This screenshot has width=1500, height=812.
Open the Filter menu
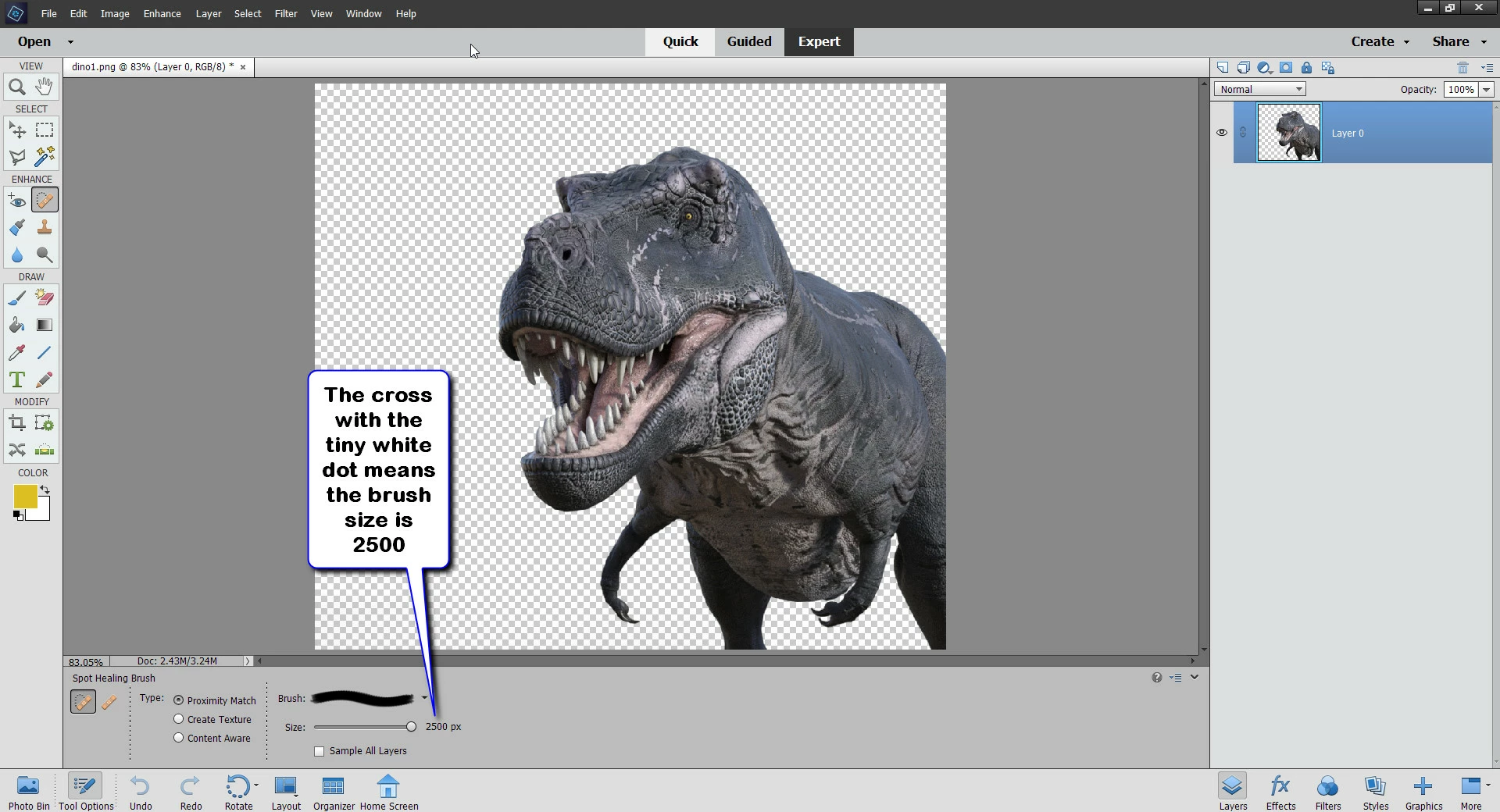pyautogui.click(x=285, y=13)
